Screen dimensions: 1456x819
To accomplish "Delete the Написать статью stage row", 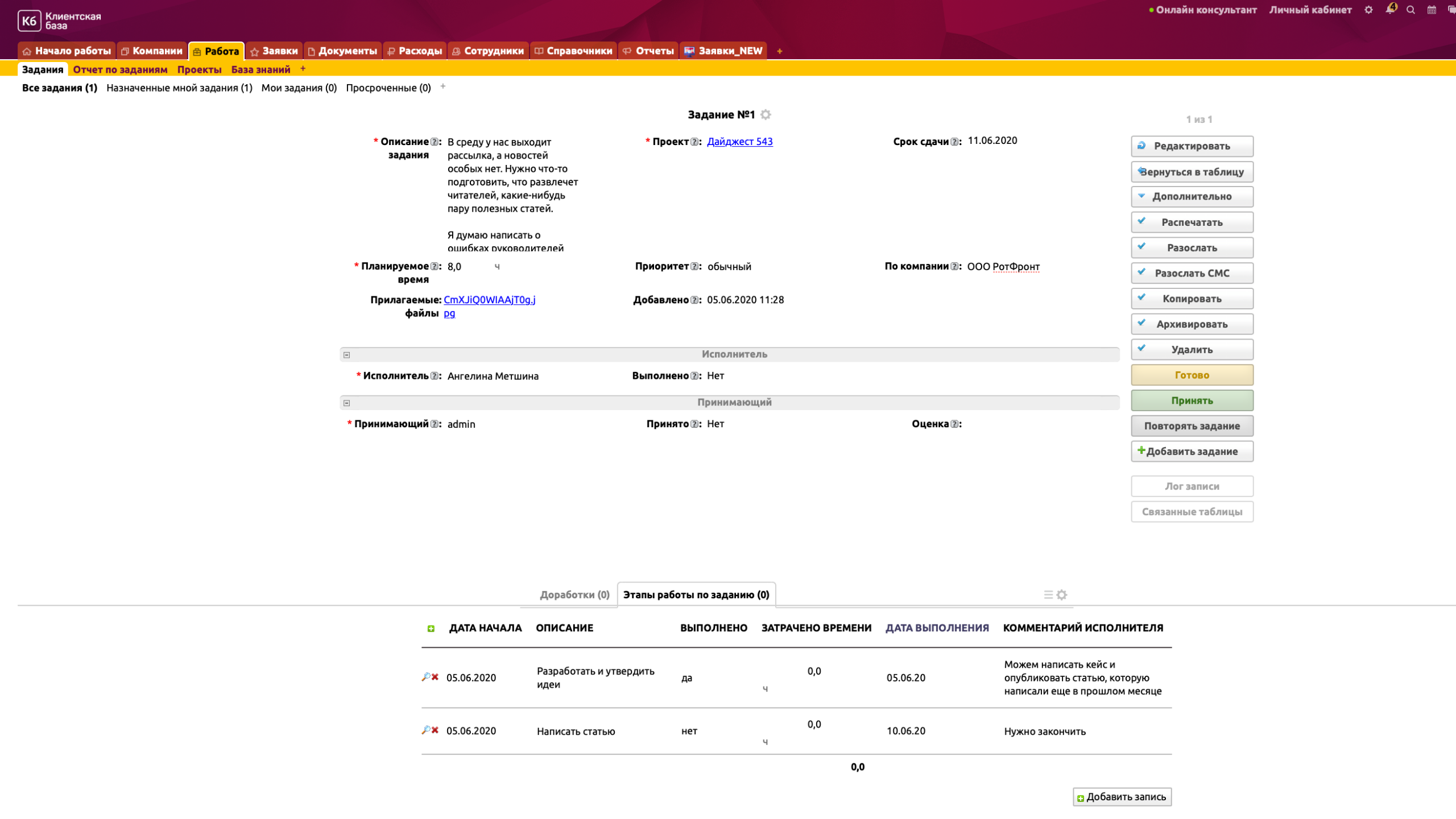I will click(x=435, y=730).
